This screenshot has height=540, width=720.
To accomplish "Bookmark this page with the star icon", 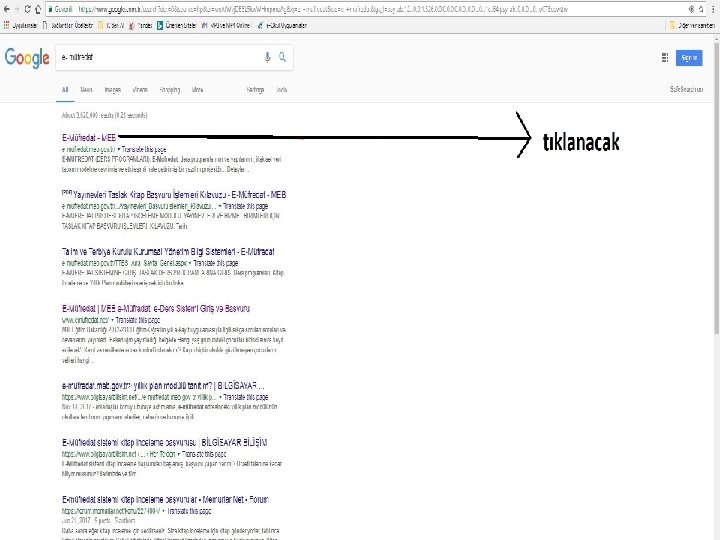I will [701, 9].
